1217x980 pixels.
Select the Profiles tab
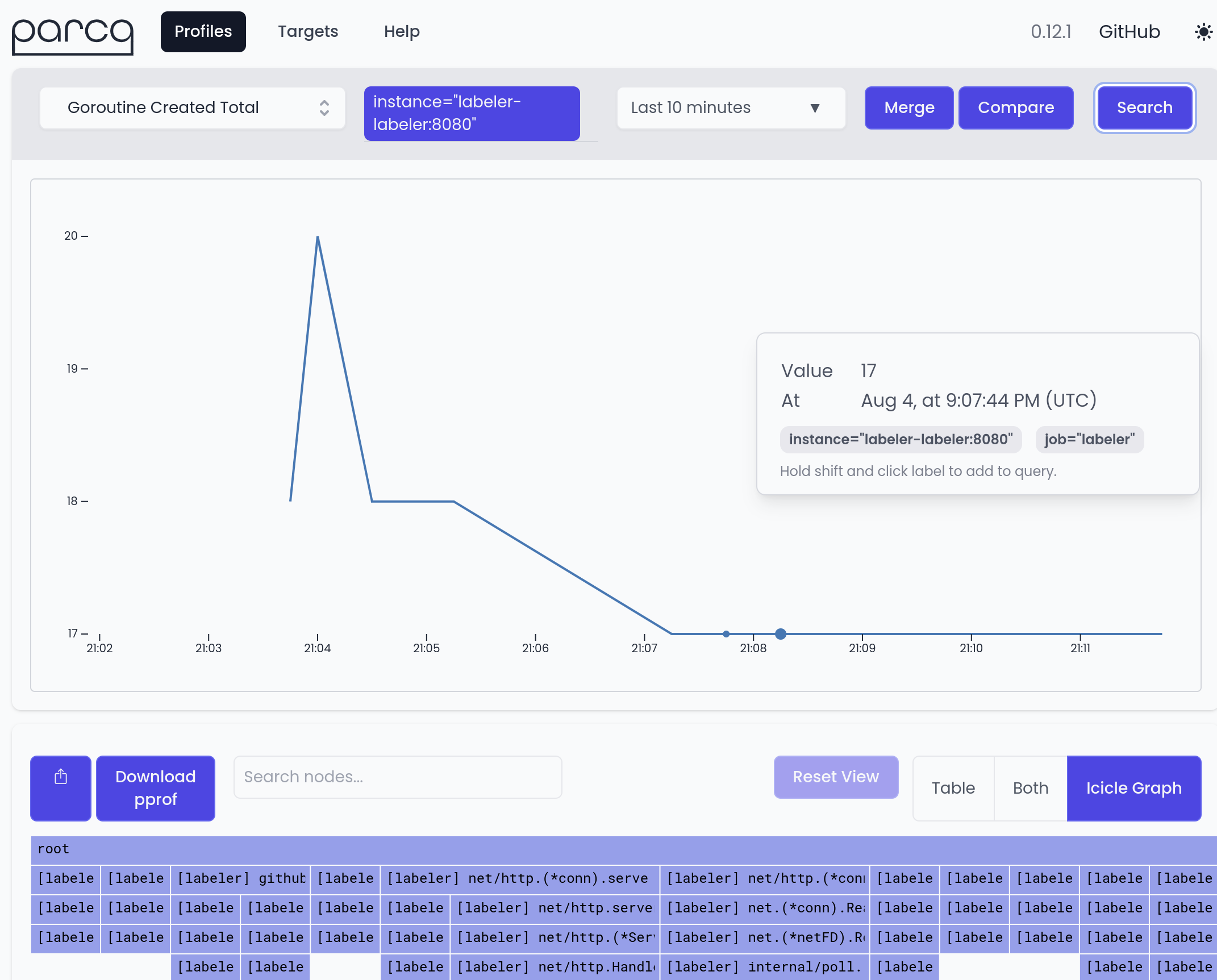pyautogui.click(x=203, y=32)
